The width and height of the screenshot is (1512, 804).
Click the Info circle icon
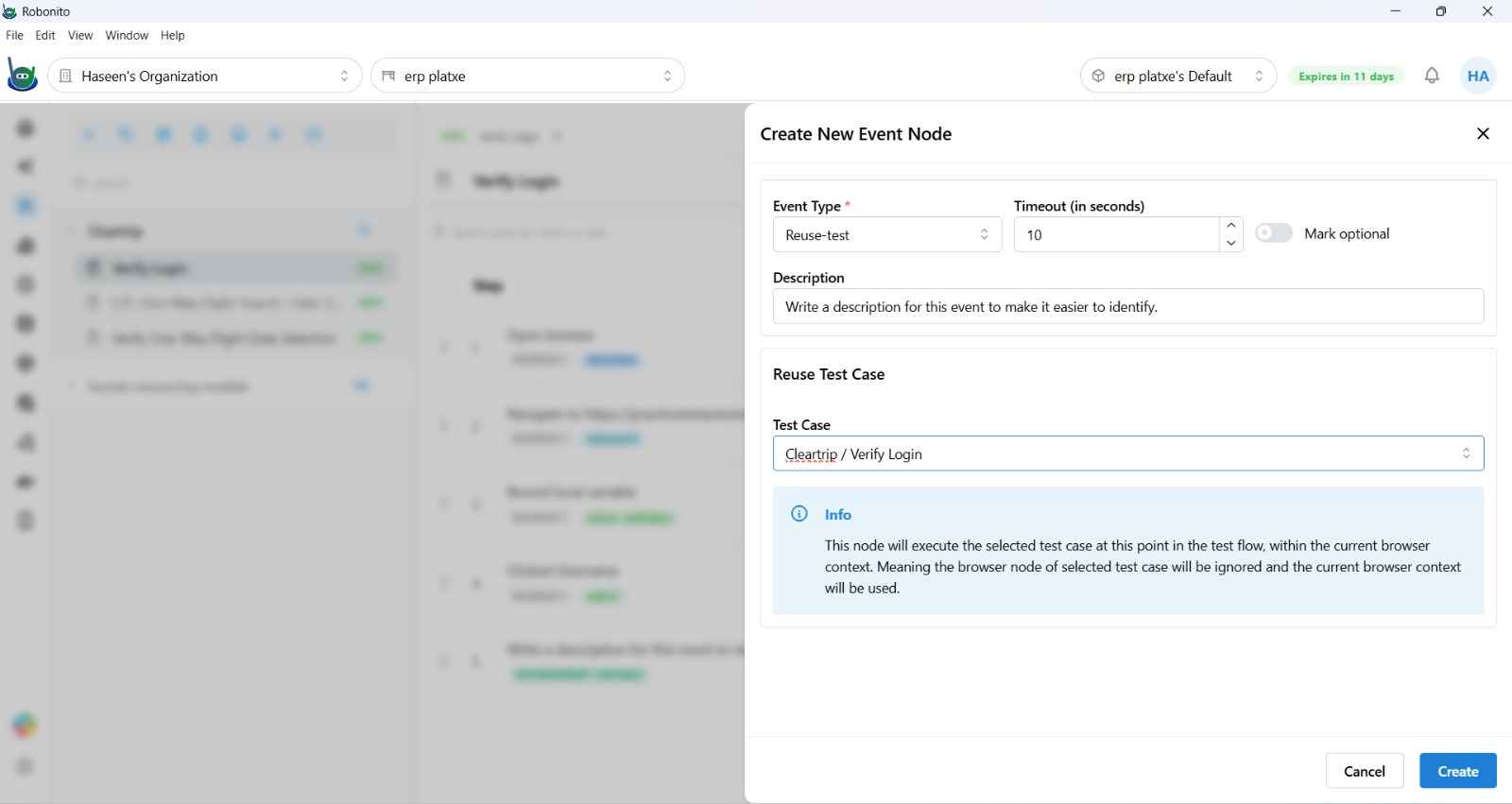[799, 514]
